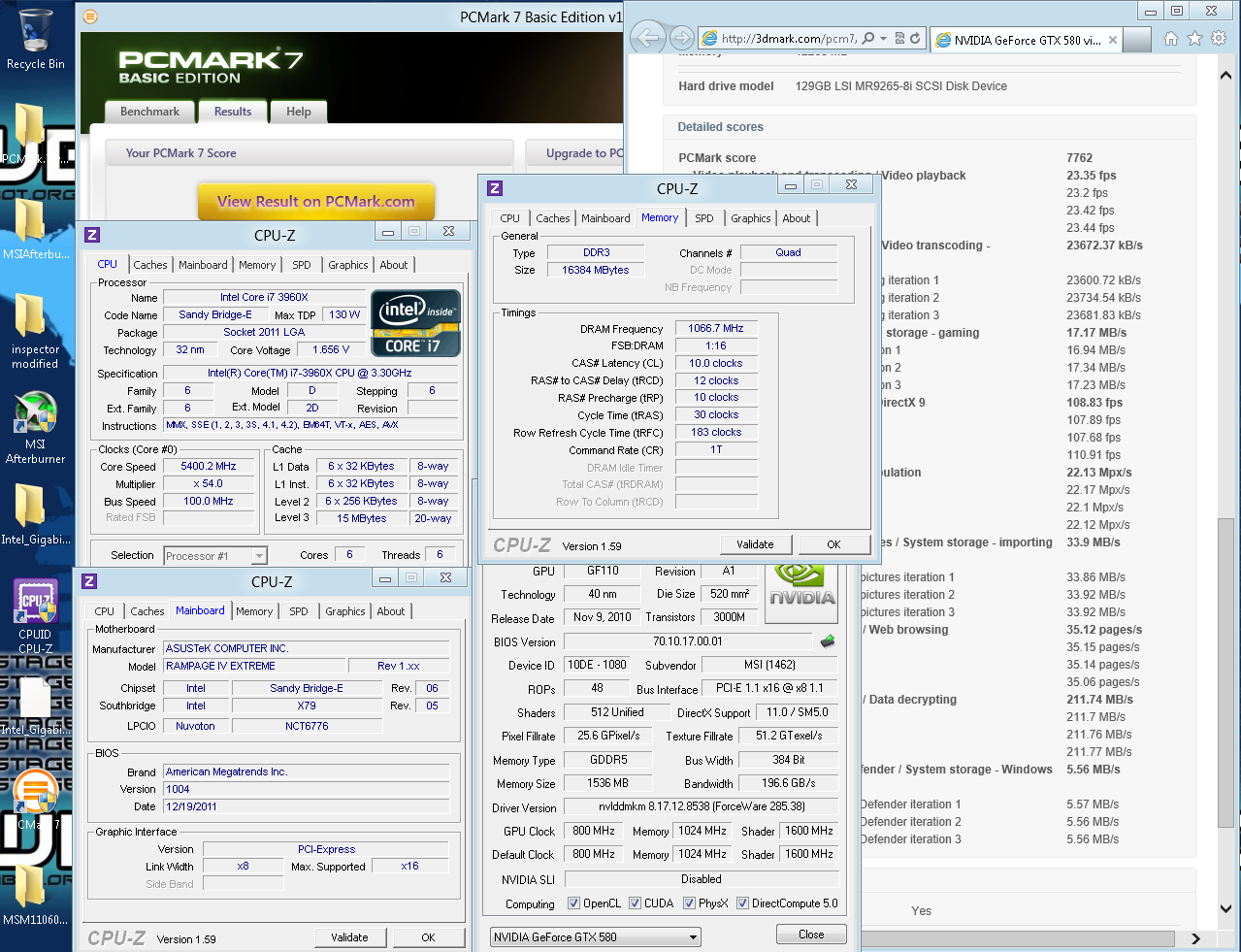Open the Recycle Bin desktop icon
This screenshot has width=1241, height=952.
coord(35,40)
